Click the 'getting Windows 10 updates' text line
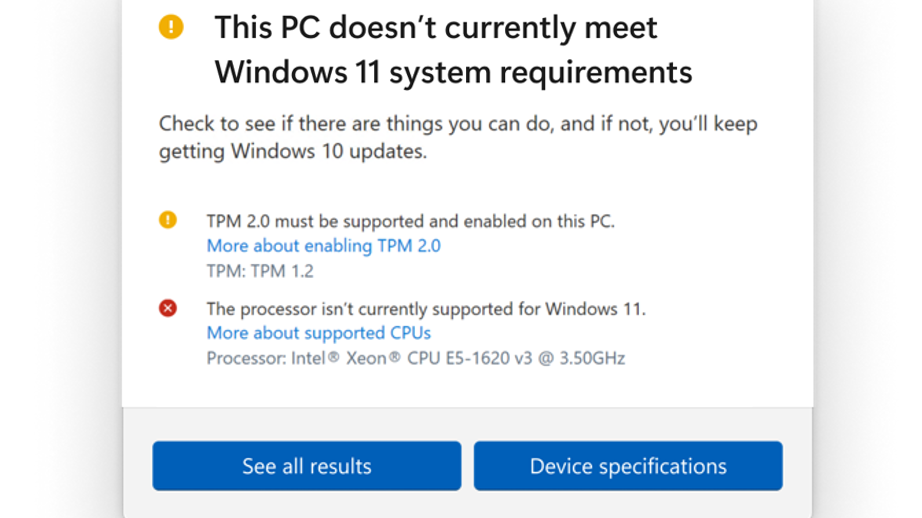 tap(293, 152)
